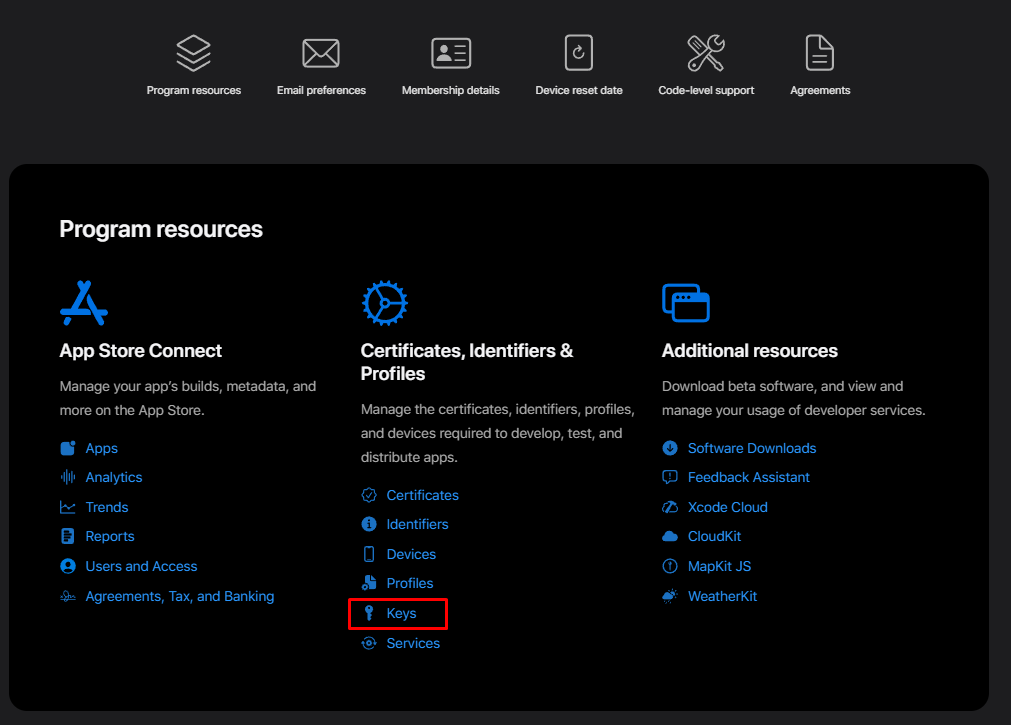Click the Certificates, Identifiers & Profiles heading

point(467,362)
